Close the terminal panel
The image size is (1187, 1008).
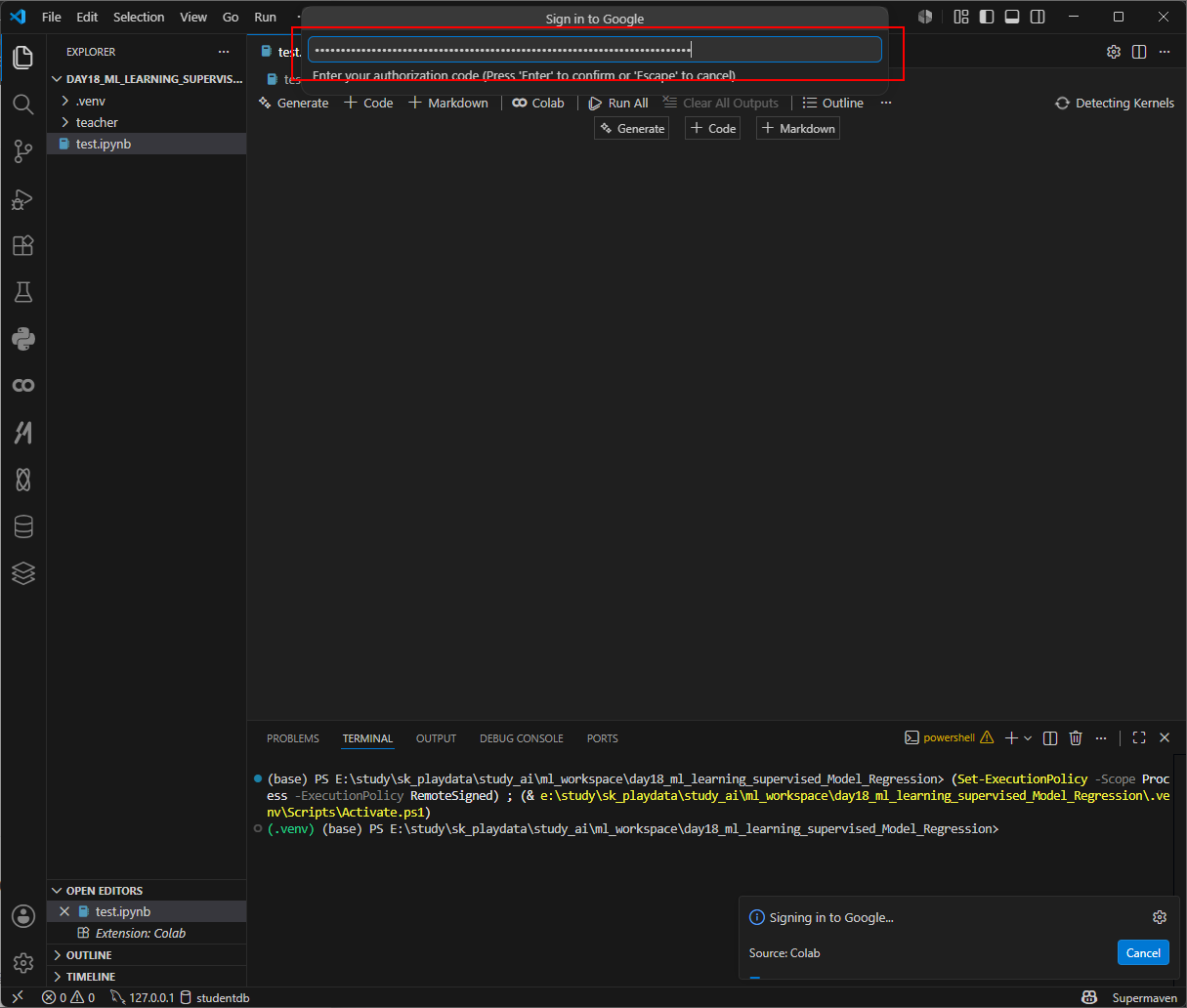pyautogui.click(x=1165, y=738)
